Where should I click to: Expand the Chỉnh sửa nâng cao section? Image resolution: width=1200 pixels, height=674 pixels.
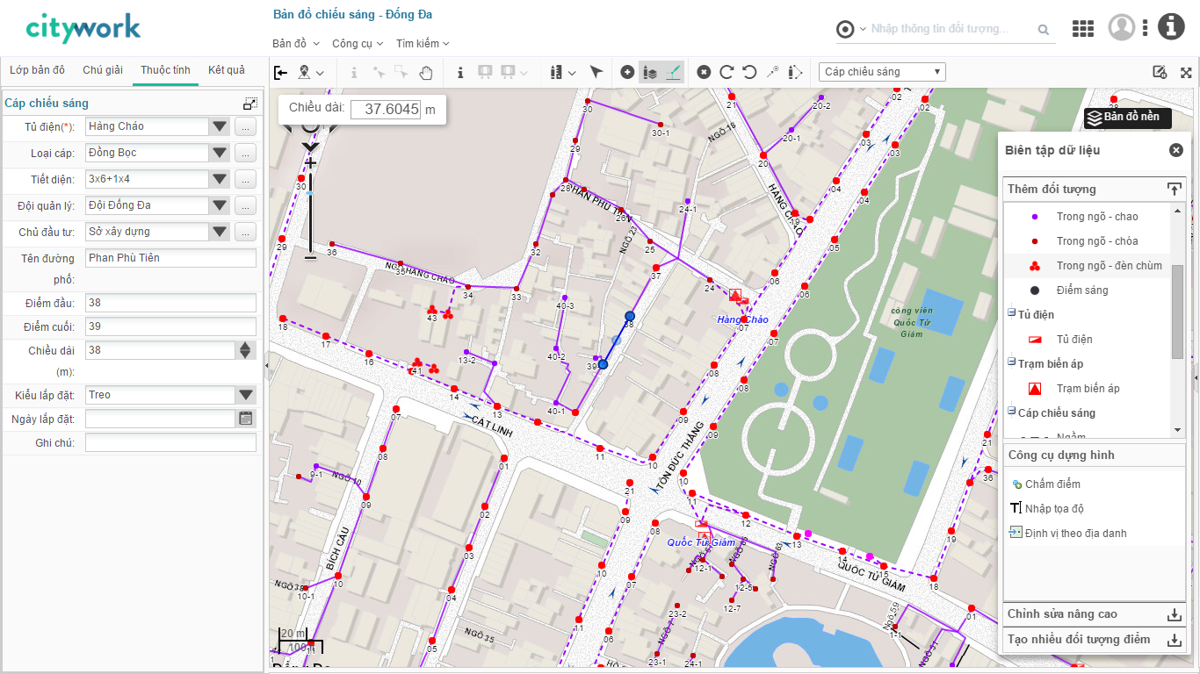[1174, 614]
